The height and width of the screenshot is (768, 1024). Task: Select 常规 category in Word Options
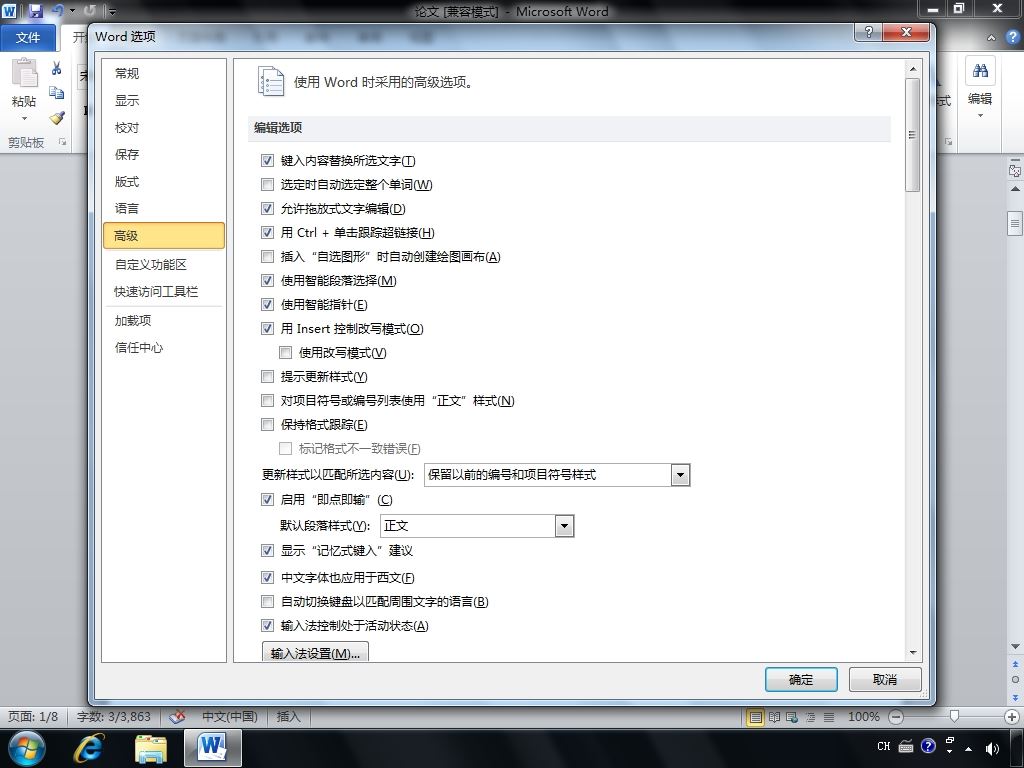pyautogui.click(x=164, y=73)
